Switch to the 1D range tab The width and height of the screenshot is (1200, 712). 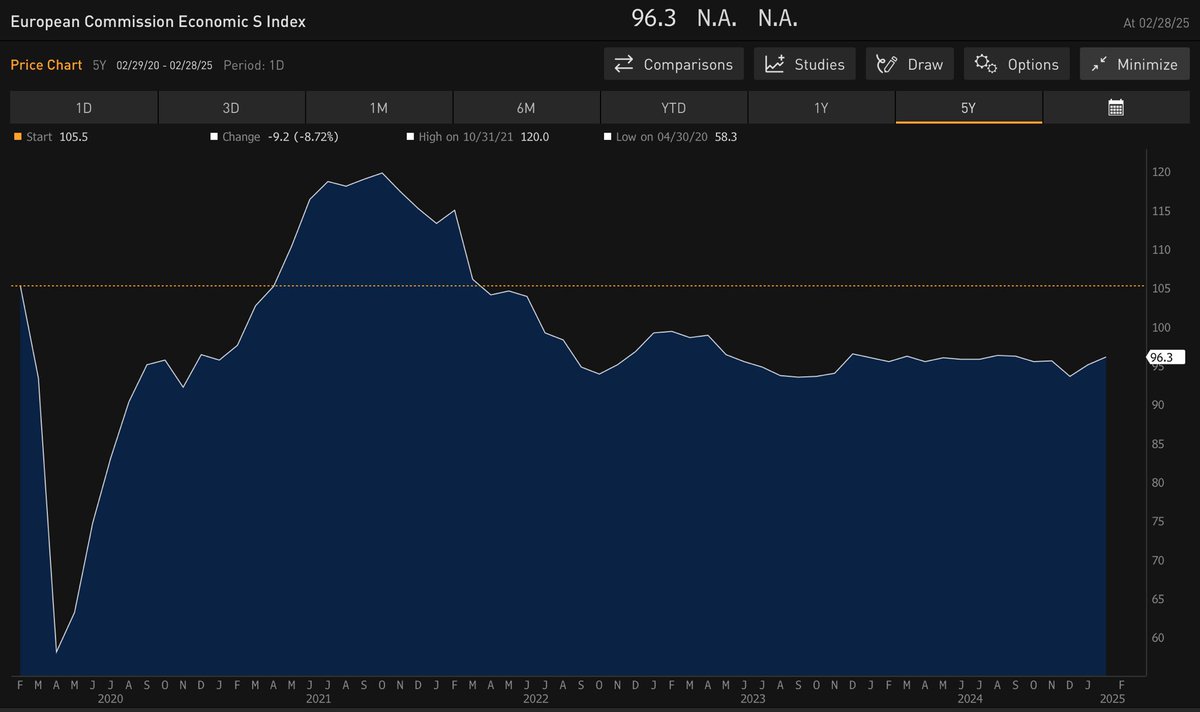[x=84, y=108]
